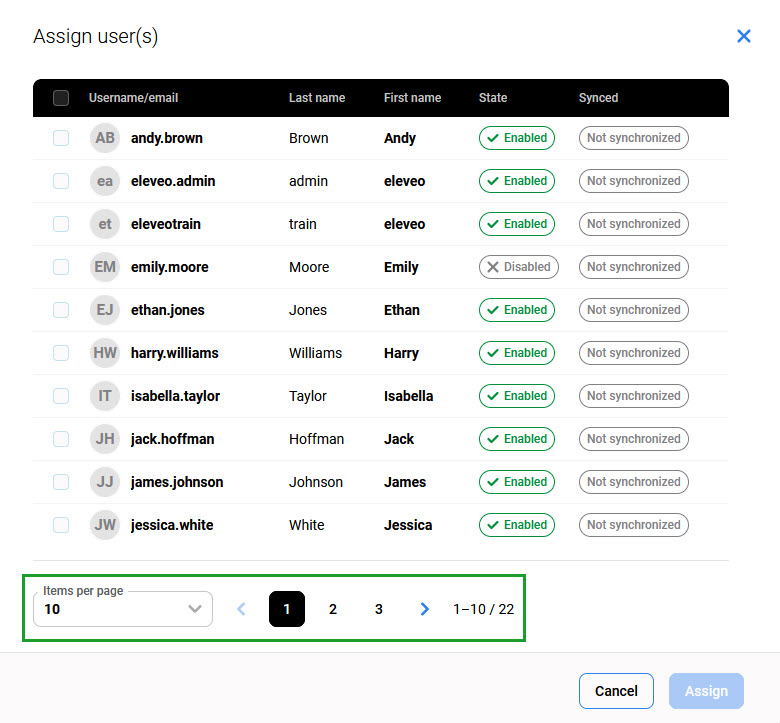Select the isabella.taylor row checkbox
Viewport: 780px width, 723px height.
tap(61, 396)
